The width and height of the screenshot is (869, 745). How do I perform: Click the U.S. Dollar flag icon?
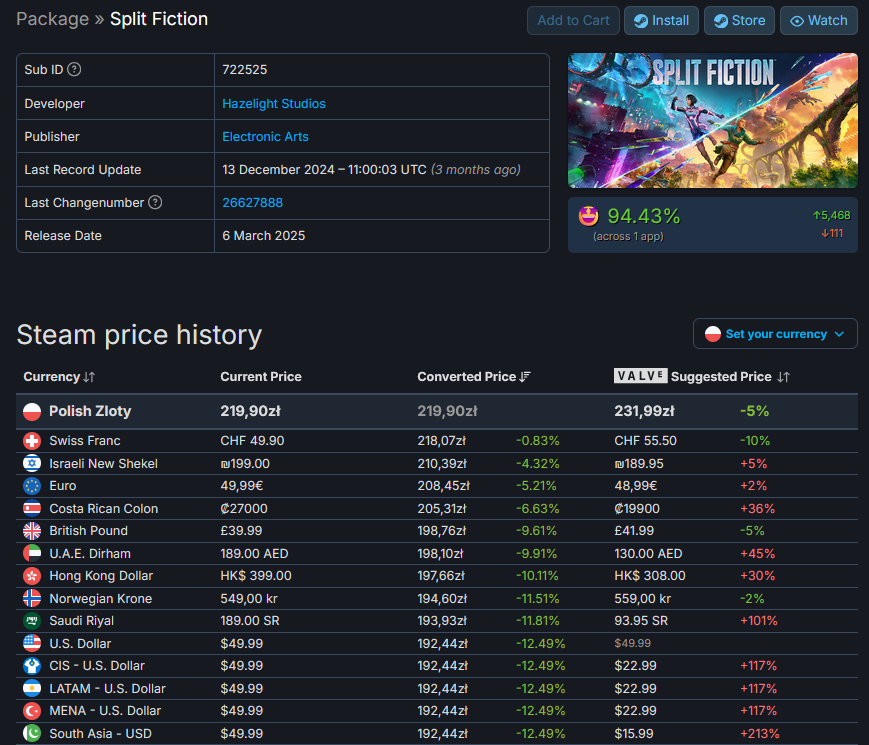pos(32,643)
